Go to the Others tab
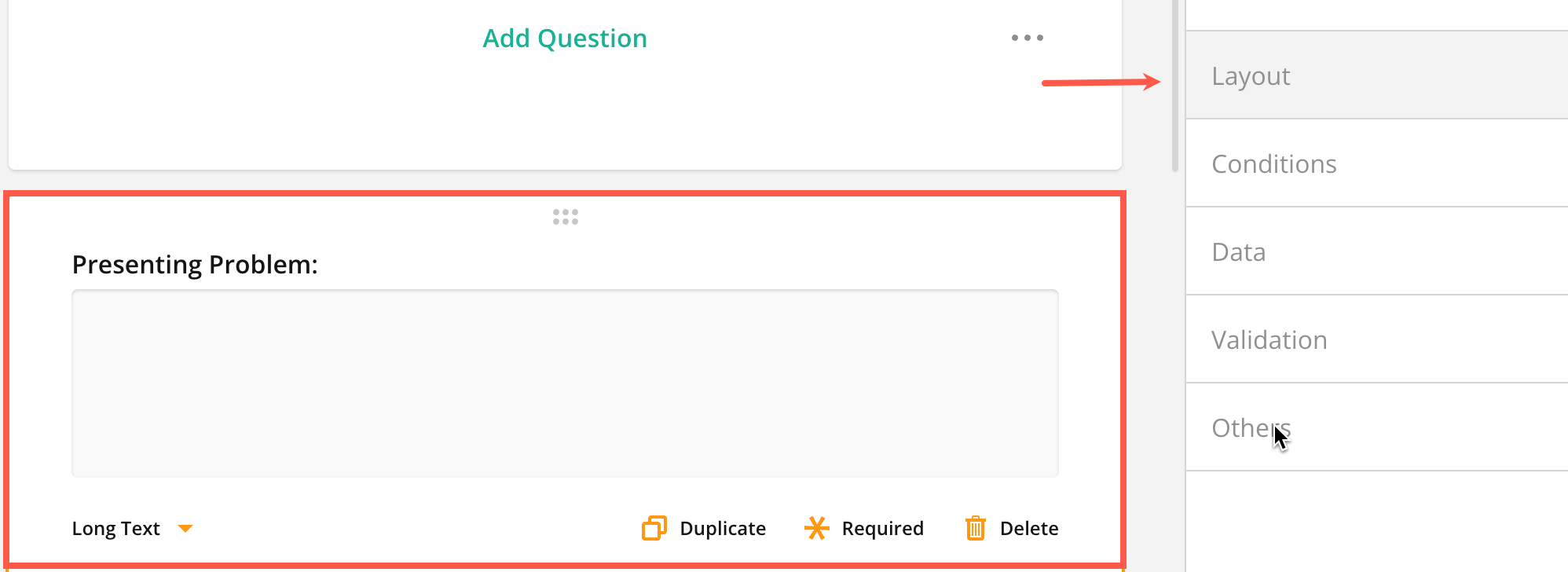Screen dimensions: 1568x572 point(1251,428)
